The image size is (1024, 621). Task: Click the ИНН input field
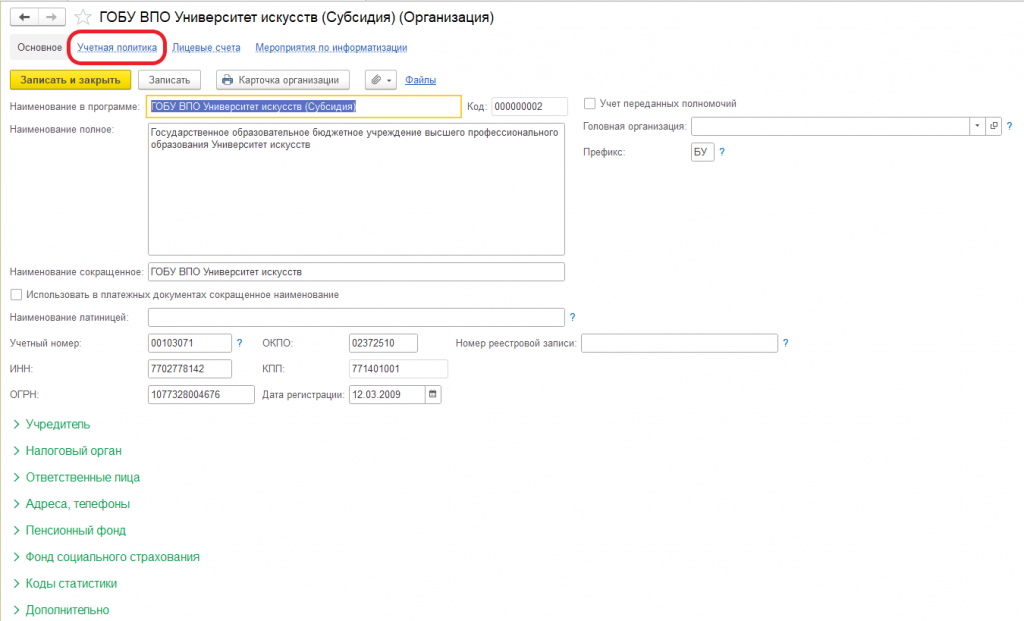click(190, 369)
